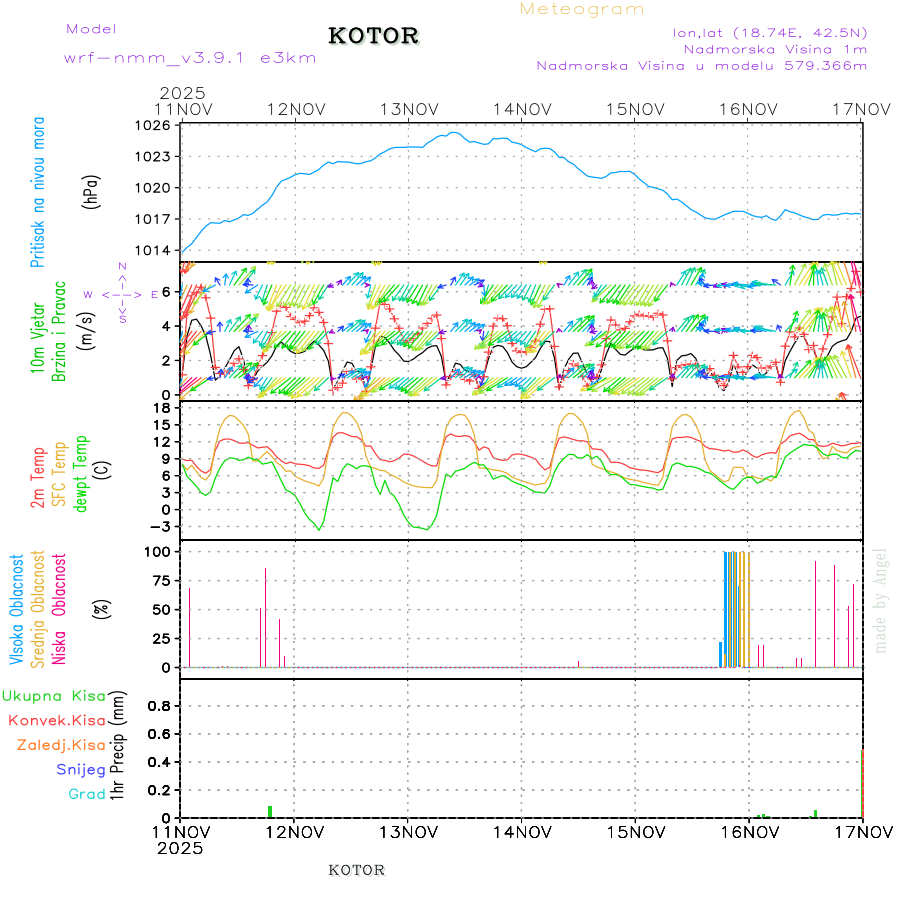Click the green rain bar before 12NOV
Viewport: 900px width, 900px height.
pyautogui.click(x=269, y=811)
